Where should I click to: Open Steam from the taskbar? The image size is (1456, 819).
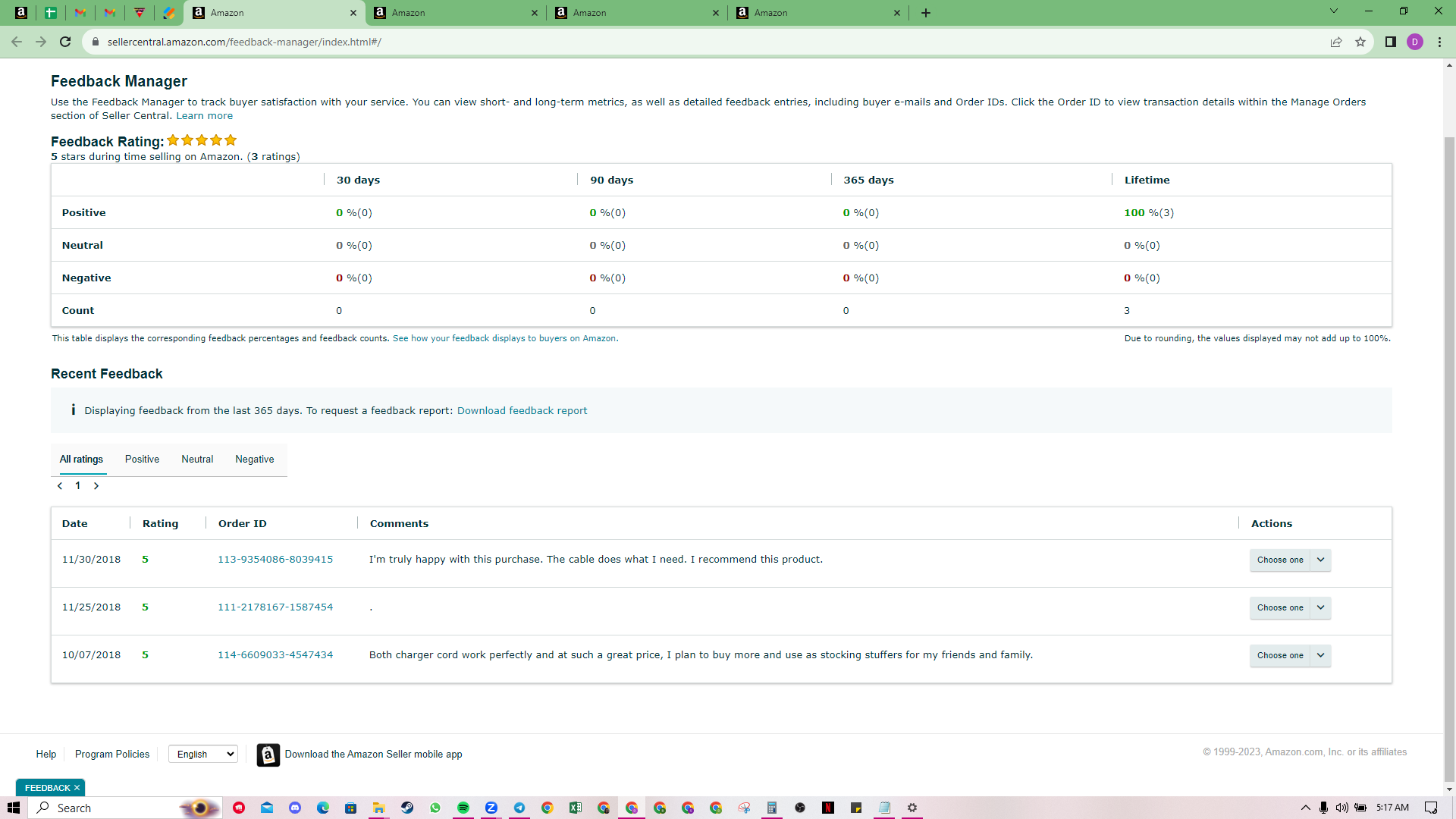pos(407,808)
